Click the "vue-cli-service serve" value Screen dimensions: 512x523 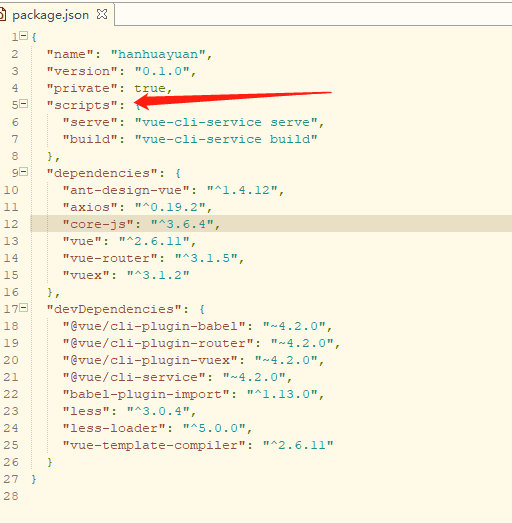(x=226, y=122)
